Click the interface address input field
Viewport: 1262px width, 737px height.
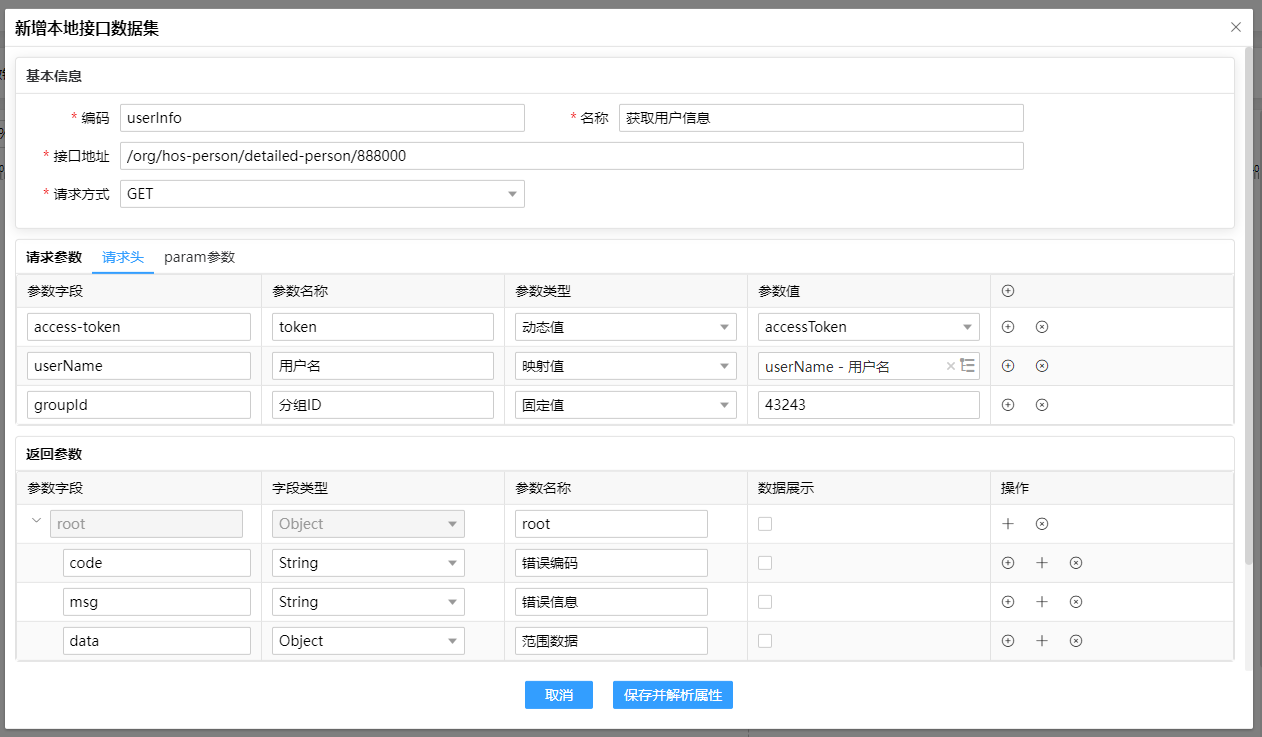(571, 156)
